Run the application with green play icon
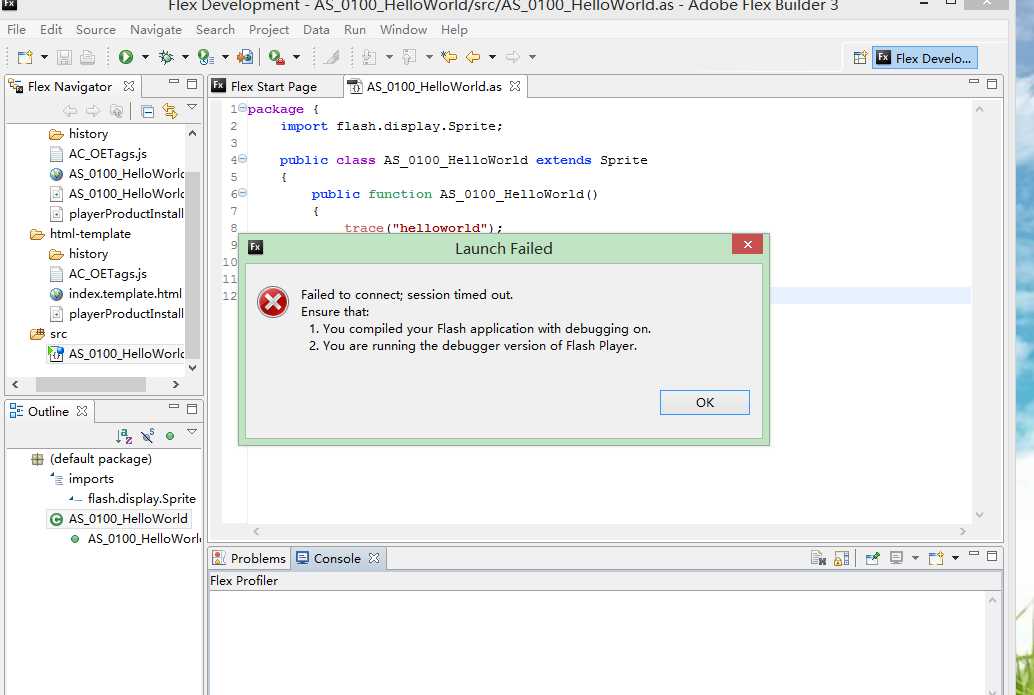 [126, 57]
